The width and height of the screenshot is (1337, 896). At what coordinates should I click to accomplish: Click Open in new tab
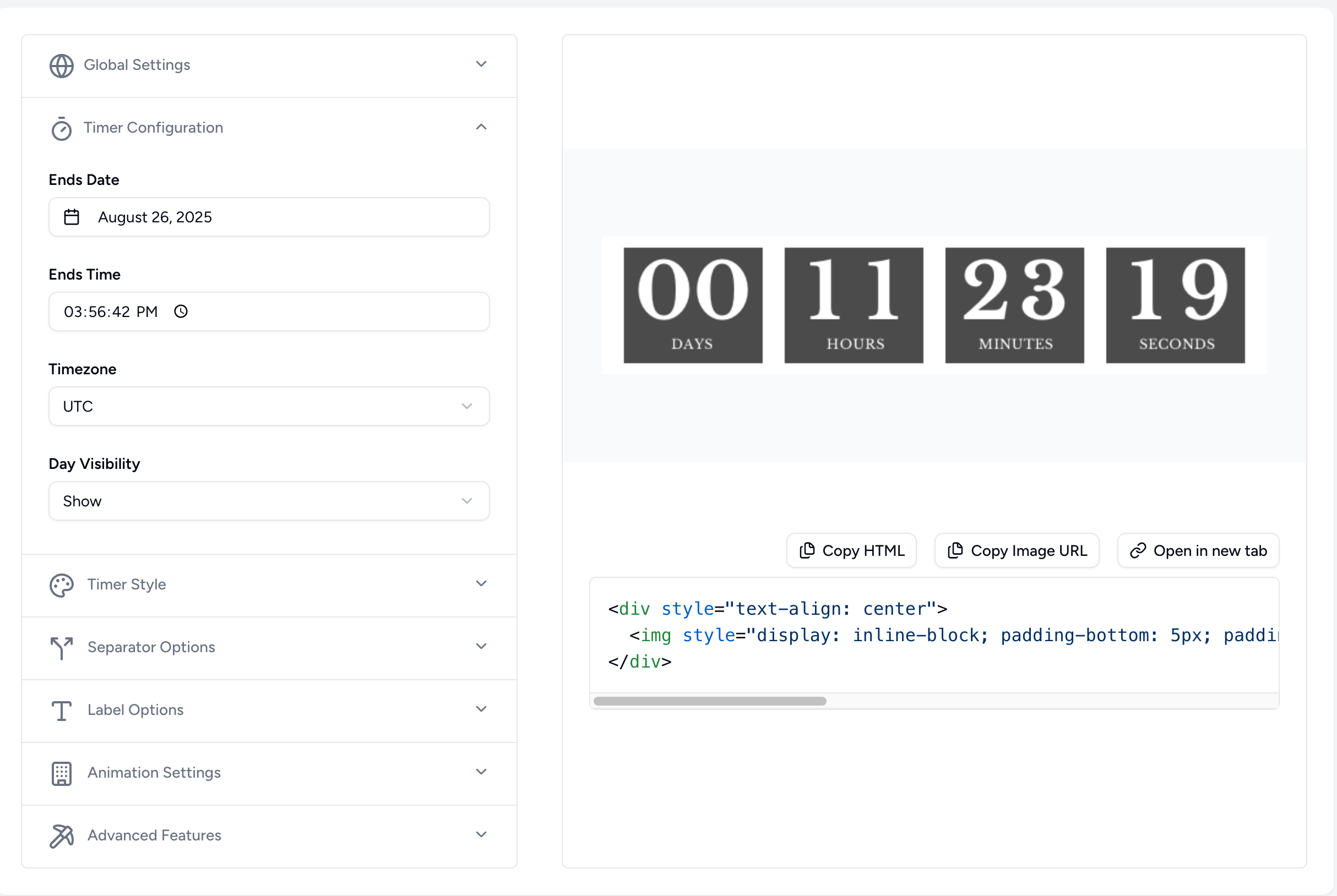pyautogui.click(x=1198, y=550)
